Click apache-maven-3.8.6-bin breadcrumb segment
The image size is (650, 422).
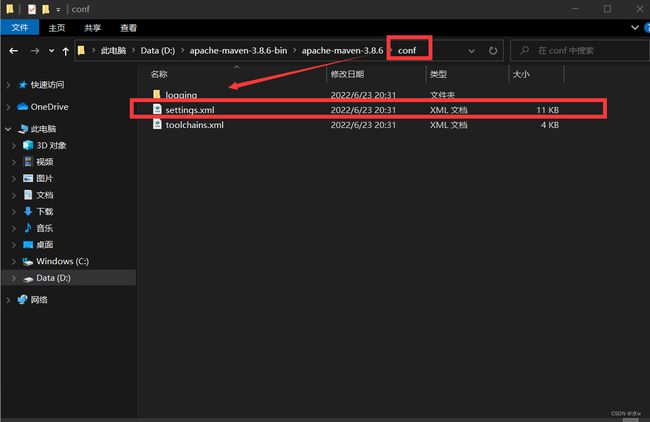pyautogui.click(x=238, y=51)
